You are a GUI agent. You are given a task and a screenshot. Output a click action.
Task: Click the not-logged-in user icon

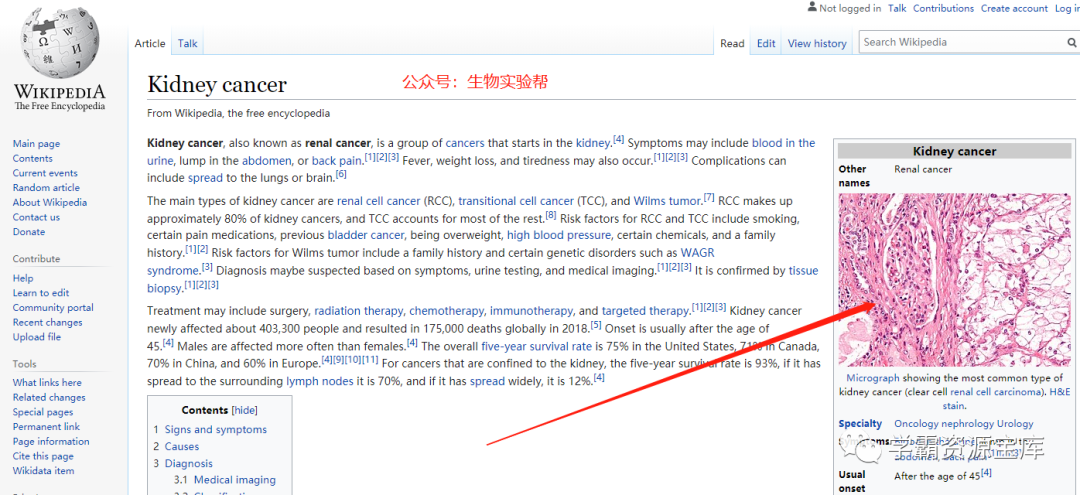click(x=812, y=8)
